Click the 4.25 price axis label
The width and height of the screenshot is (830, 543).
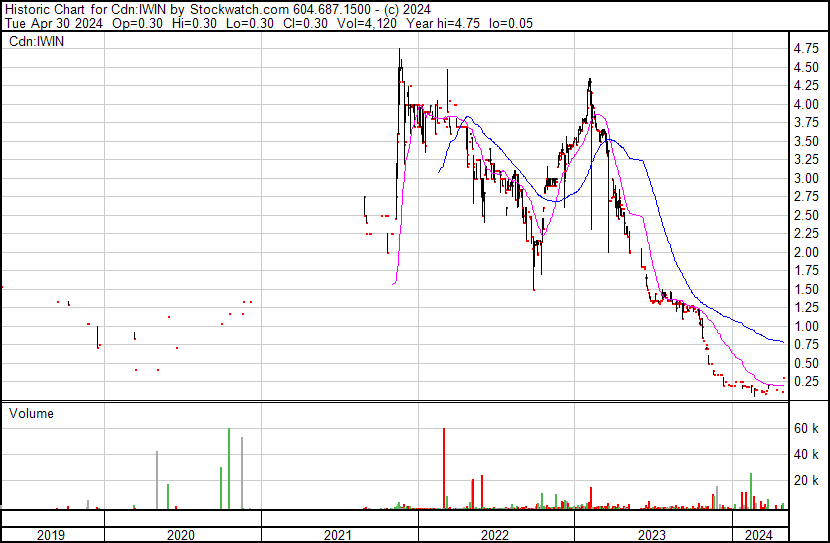point(806,86)
